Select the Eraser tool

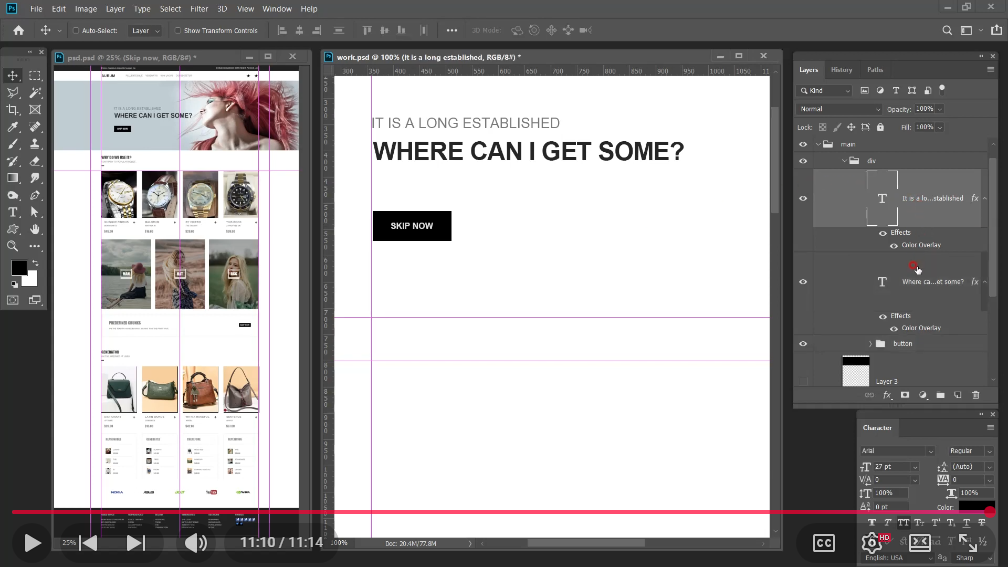(35, 161)
